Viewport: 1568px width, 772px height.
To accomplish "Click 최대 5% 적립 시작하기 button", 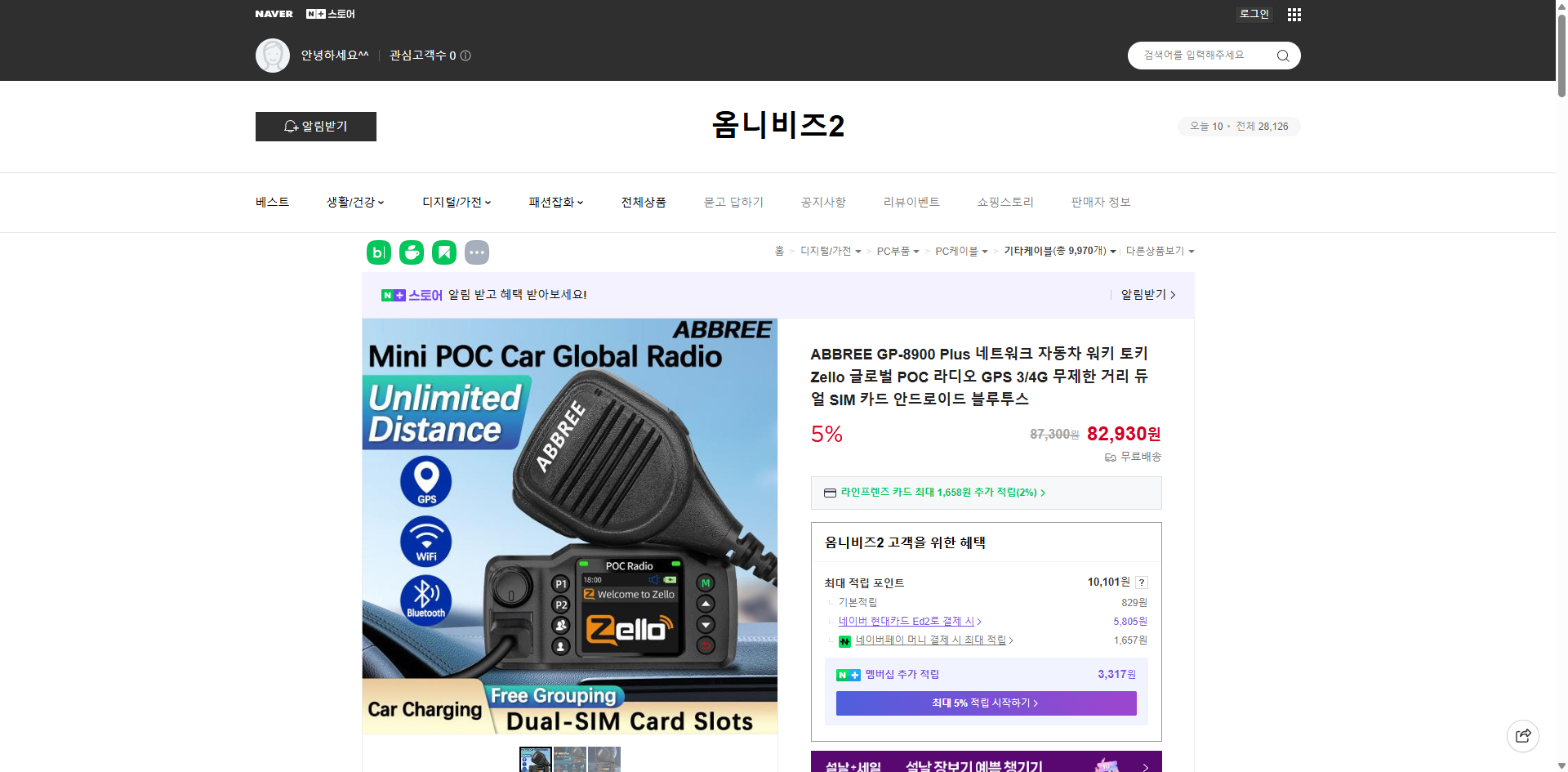I will pyautogui.click(x=985, y=703).
